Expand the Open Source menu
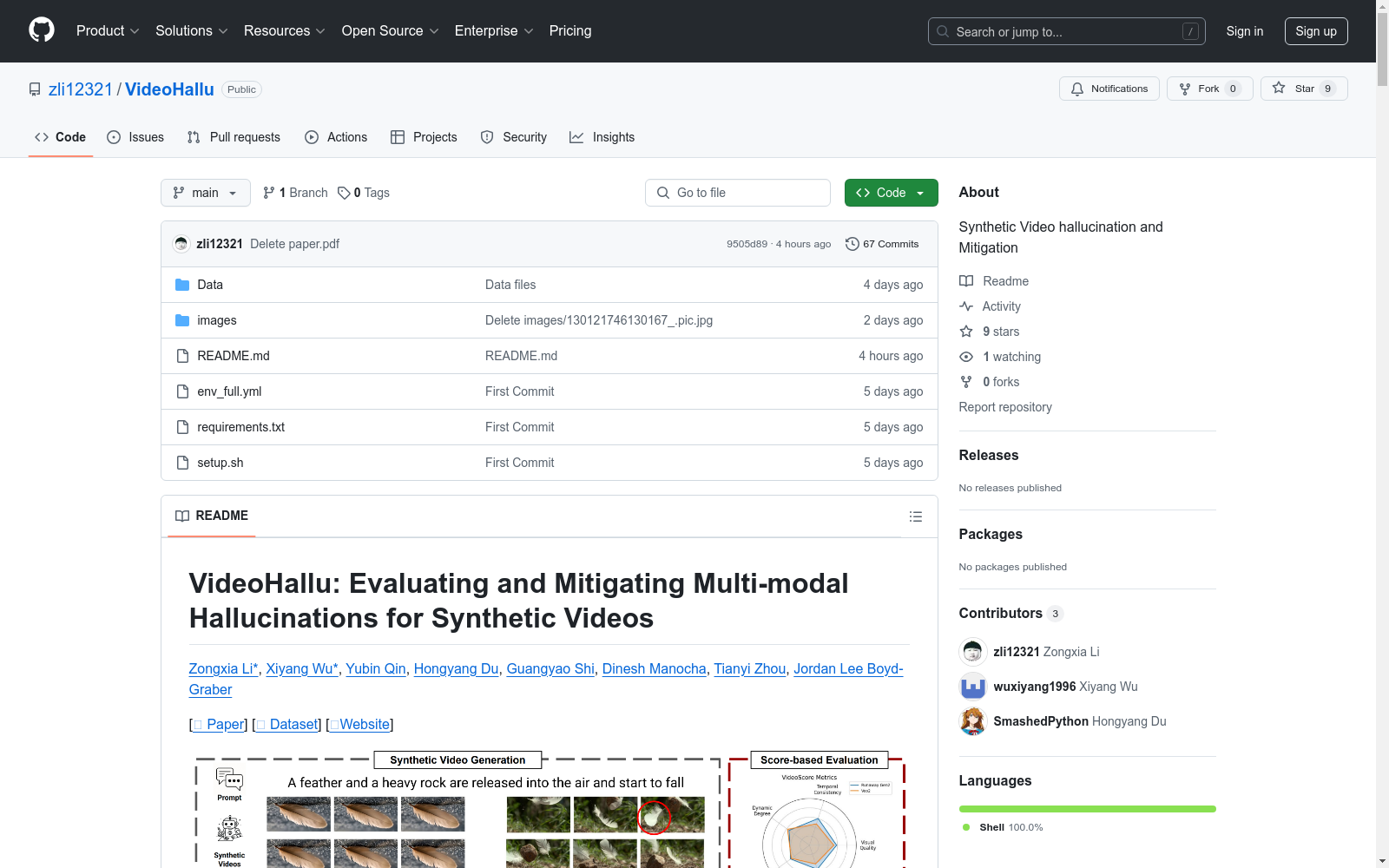Screen dimensions: 1389x868 point(391,31)
